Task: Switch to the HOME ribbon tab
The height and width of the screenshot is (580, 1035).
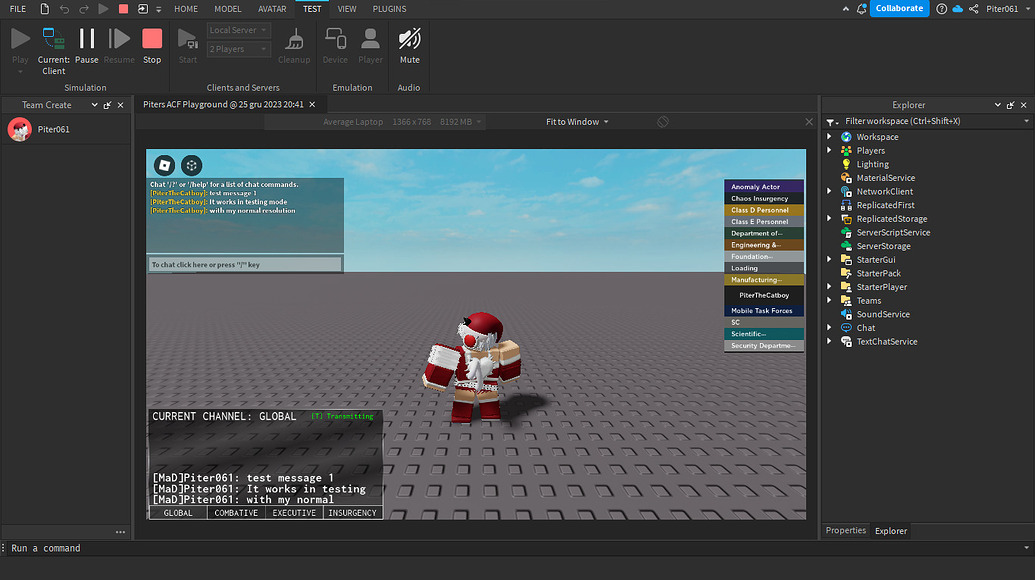Action: [186, 9]
